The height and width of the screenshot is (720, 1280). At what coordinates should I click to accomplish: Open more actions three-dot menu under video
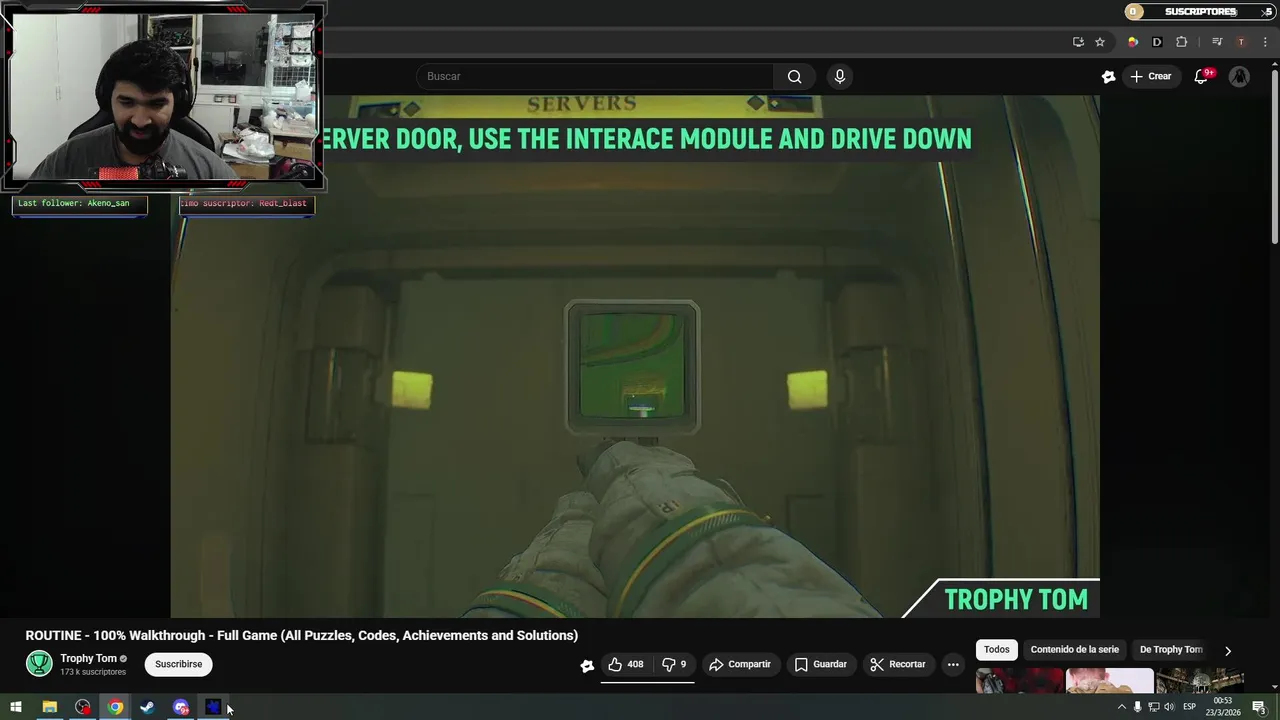tap(953, 664)
